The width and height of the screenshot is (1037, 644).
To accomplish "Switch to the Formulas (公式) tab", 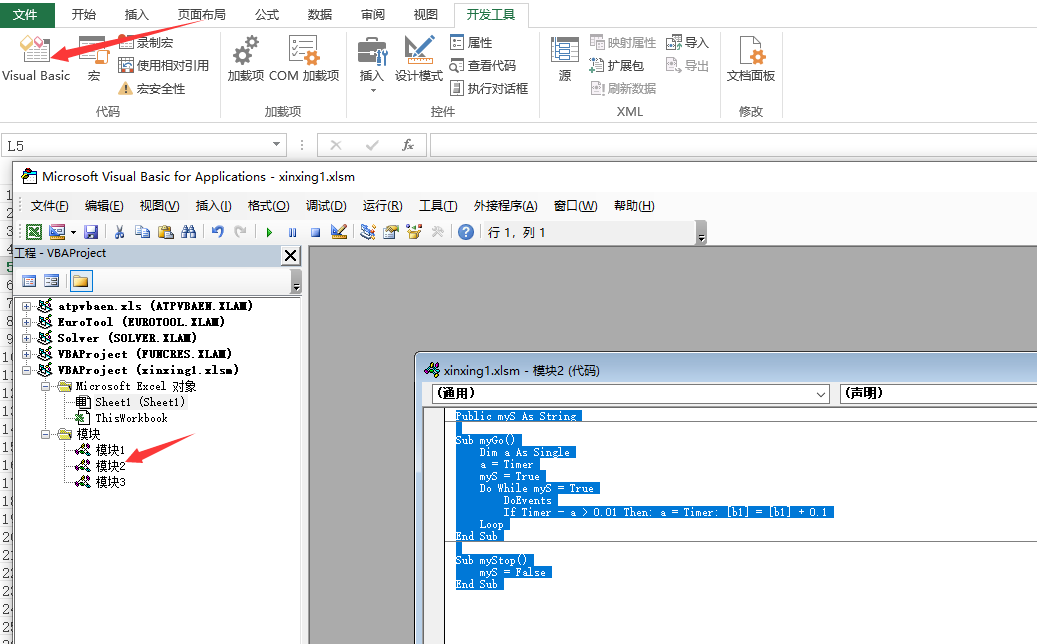I will pos(267,15).
